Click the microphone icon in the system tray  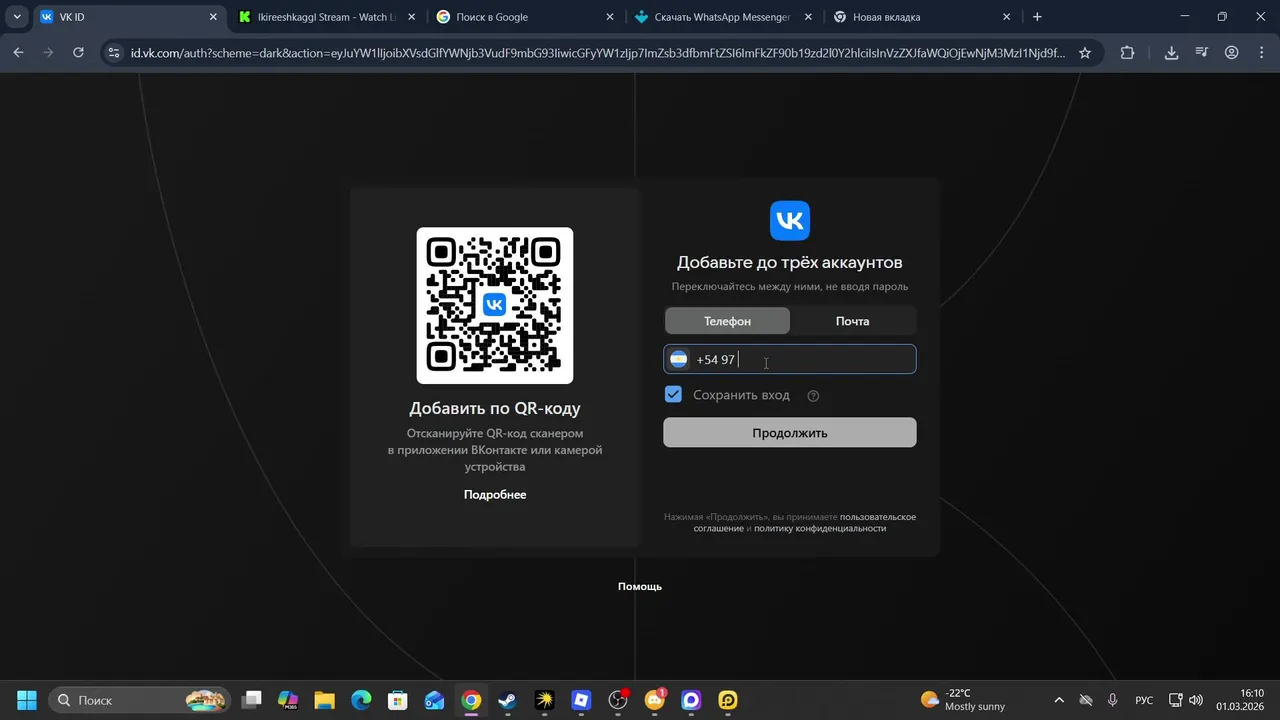tap(1113, 700)
